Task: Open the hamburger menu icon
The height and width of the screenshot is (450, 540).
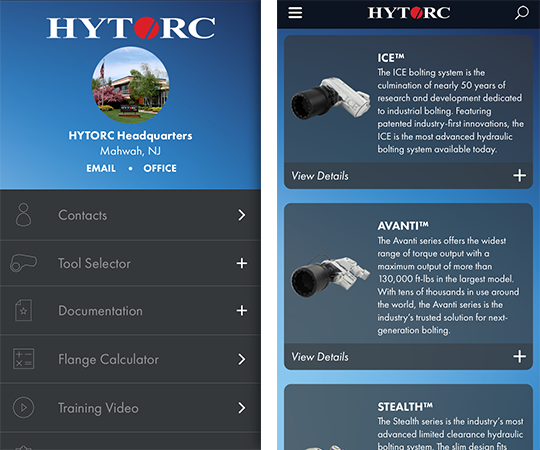Action: coord(295,13)
